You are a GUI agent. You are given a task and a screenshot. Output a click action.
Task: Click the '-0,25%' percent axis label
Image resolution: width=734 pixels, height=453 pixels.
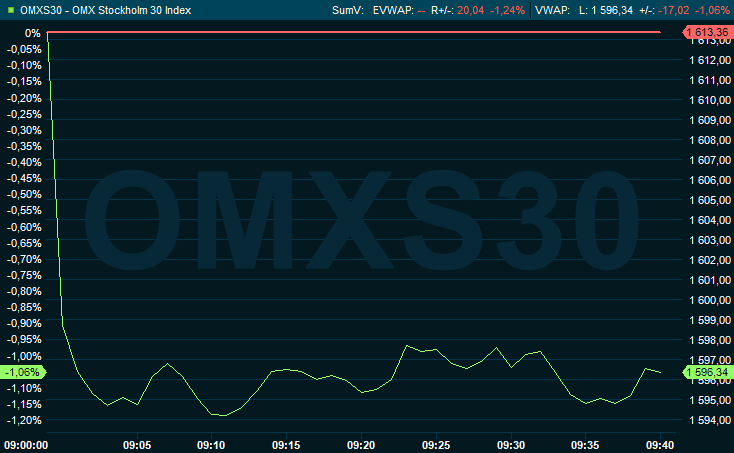pyautogui.click(x=24, y=114)
